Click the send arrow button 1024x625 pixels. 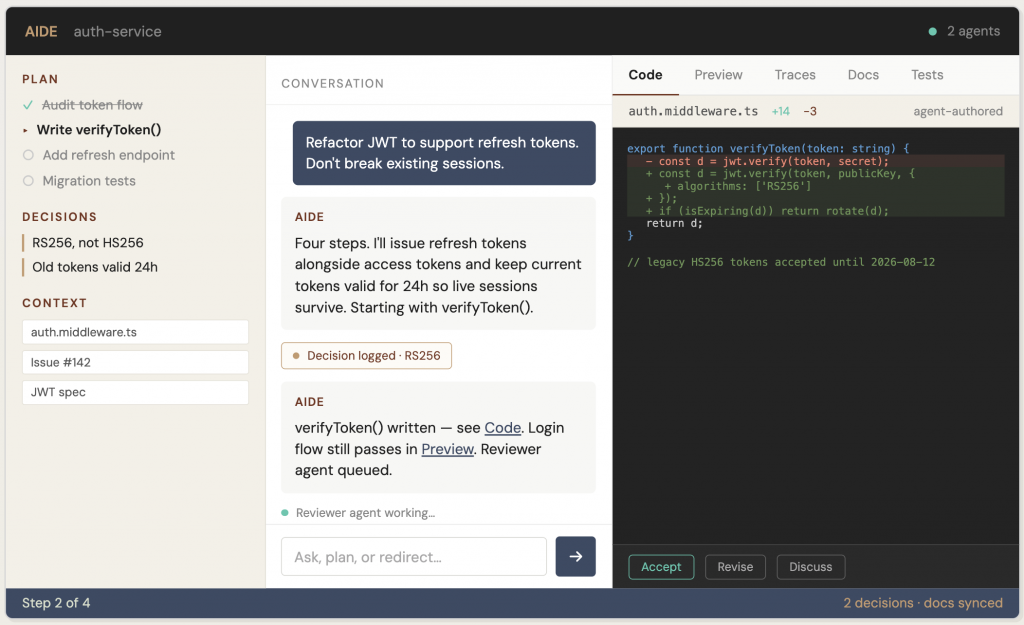point(575,556)
